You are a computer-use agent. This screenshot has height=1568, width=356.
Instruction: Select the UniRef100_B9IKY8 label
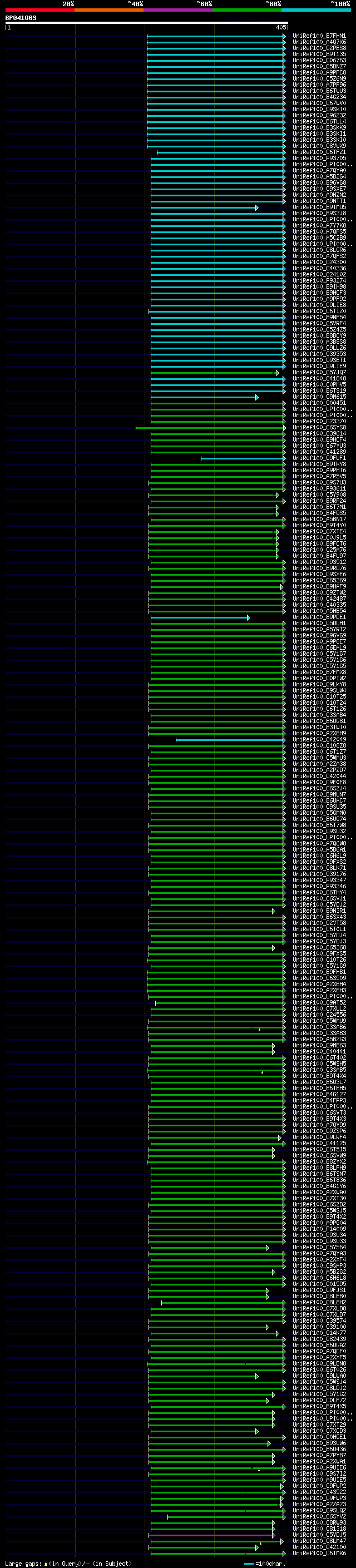[319, 464]
